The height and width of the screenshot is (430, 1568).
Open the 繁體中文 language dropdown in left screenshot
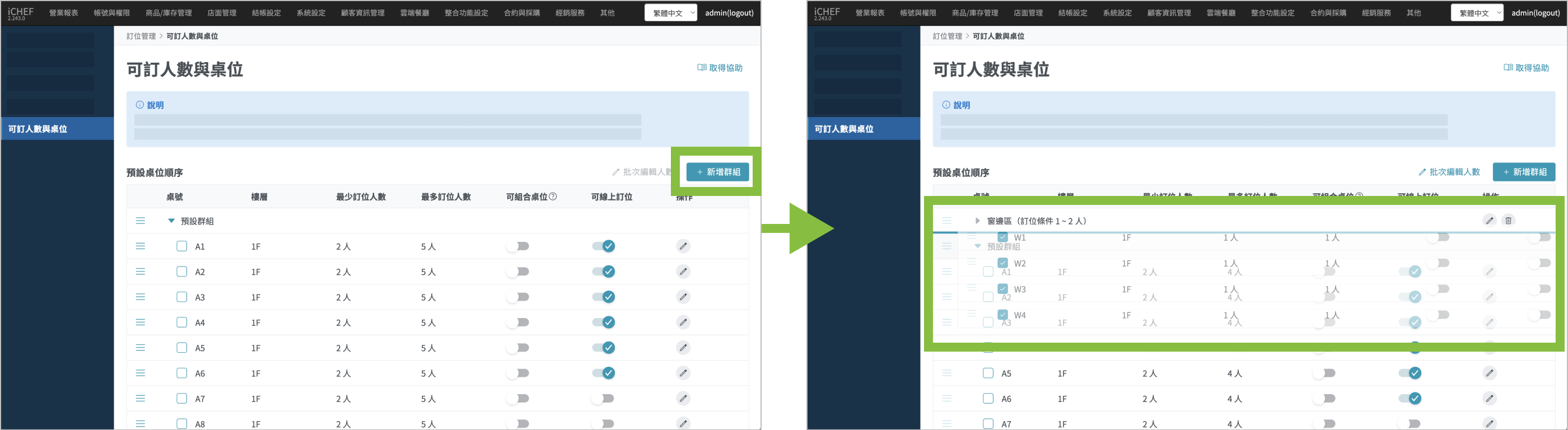670,13
